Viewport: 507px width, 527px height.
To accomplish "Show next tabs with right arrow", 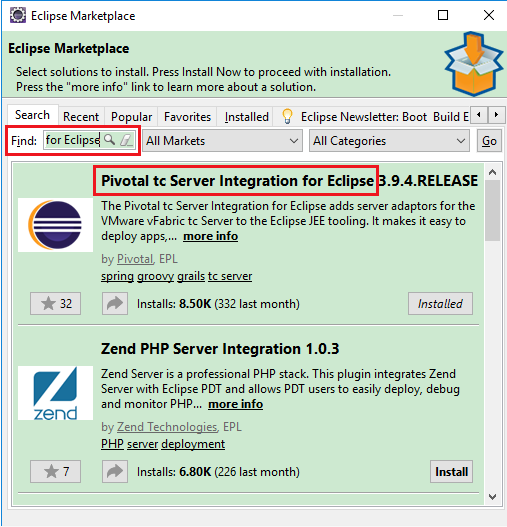I will (x=496, y=115).
